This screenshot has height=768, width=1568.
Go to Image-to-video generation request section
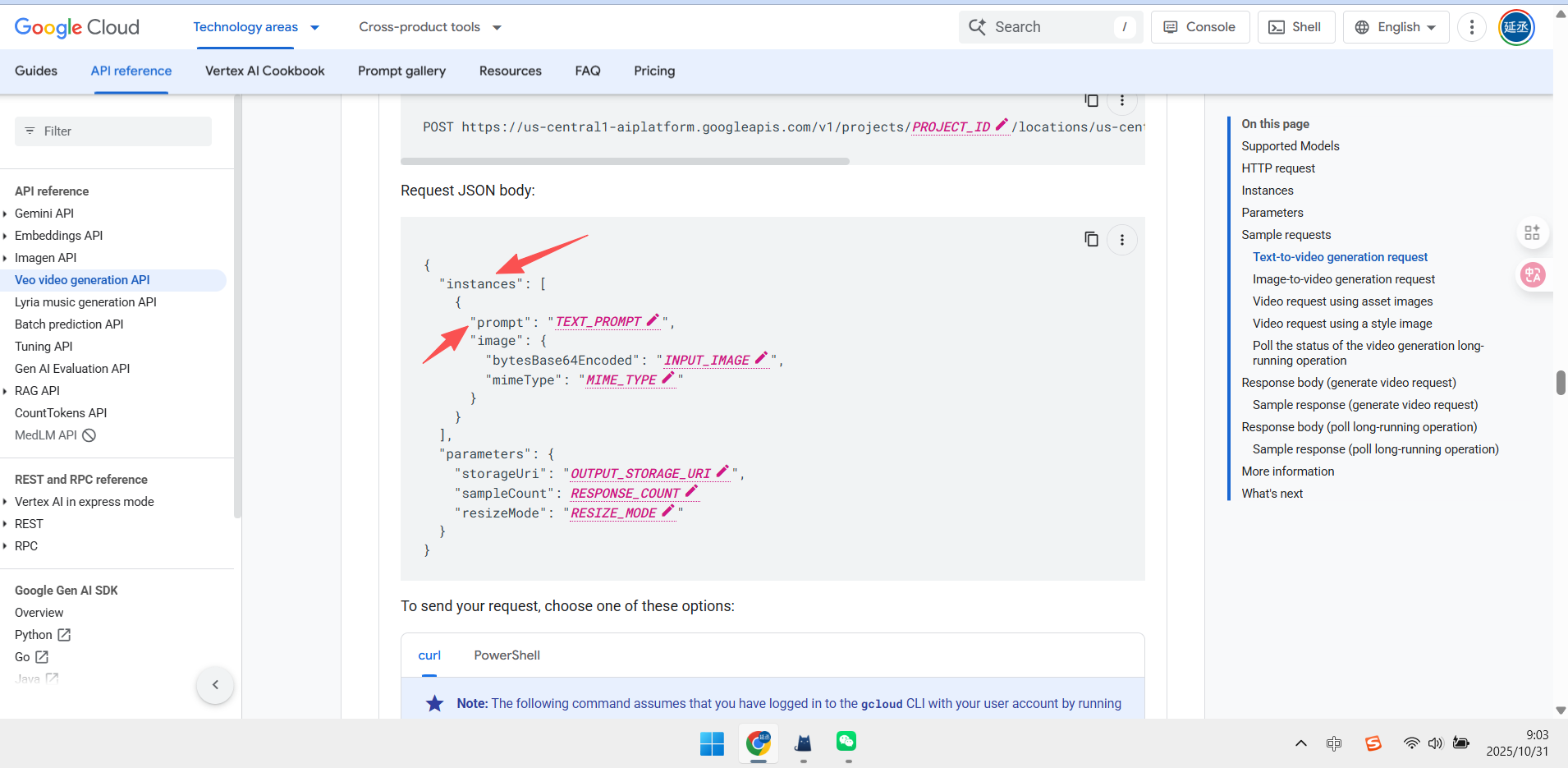[1343, 279]
